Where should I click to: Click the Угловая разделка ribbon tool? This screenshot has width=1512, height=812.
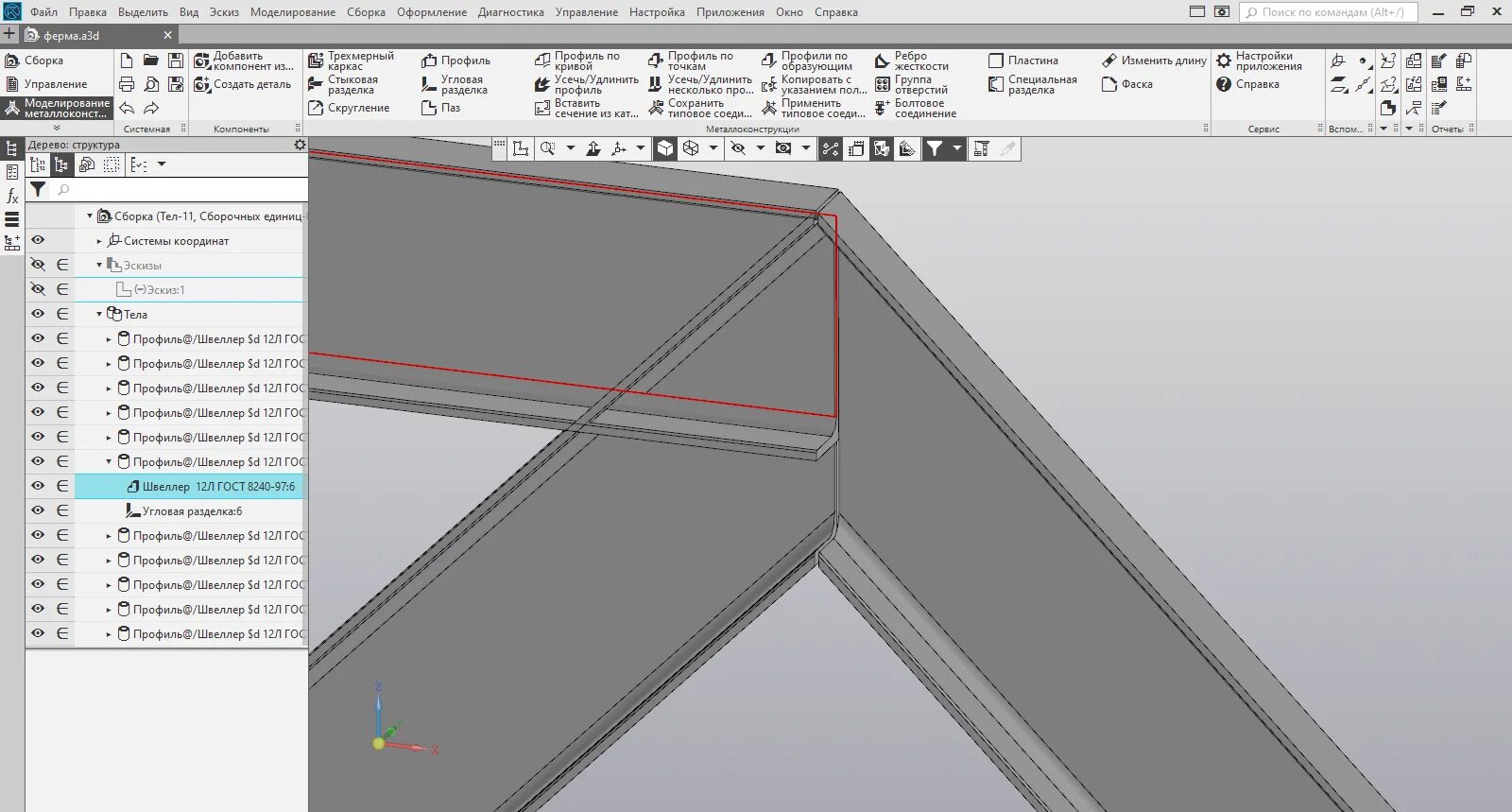point(455,84)
